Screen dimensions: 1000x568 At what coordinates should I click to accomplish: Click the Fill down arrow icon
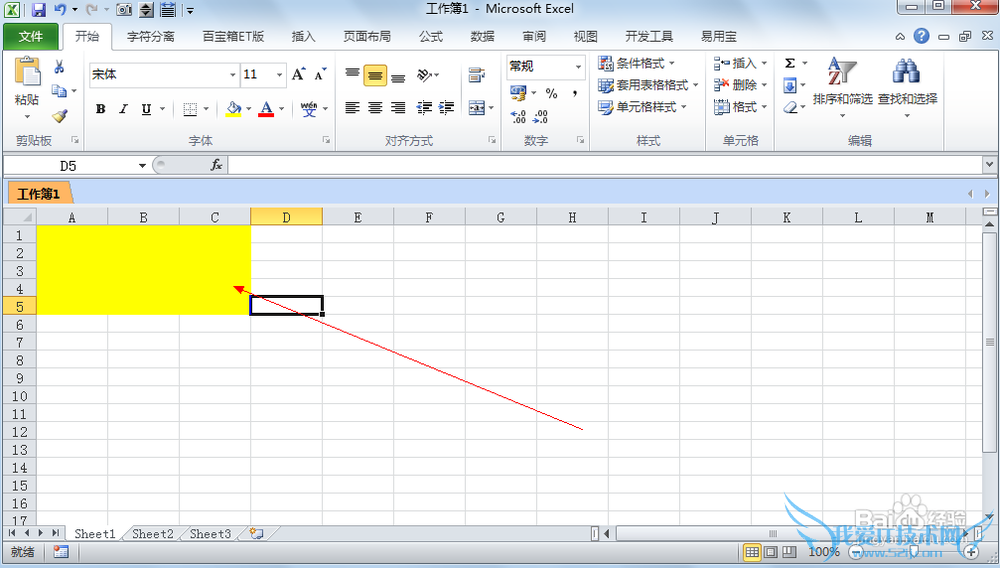coord(790,85)
